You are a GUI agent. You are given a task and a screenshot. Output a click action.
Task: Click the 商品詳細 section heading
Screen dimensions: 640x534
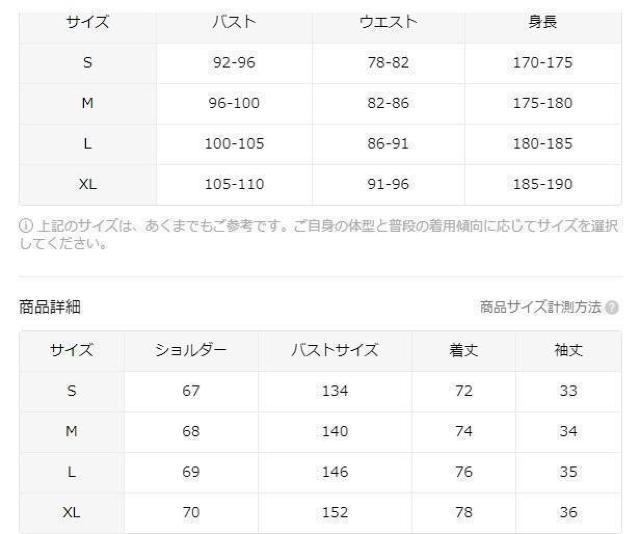50,308
